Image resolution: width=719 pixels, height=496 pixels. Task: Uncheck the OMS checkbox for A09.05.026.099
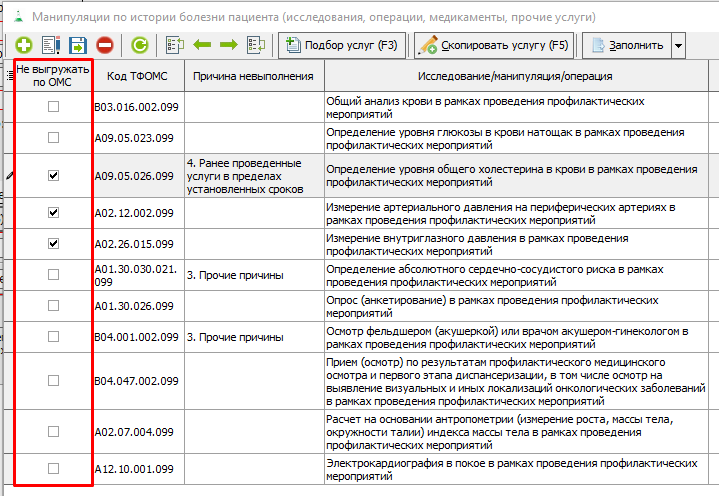click(x=54, y=175)
